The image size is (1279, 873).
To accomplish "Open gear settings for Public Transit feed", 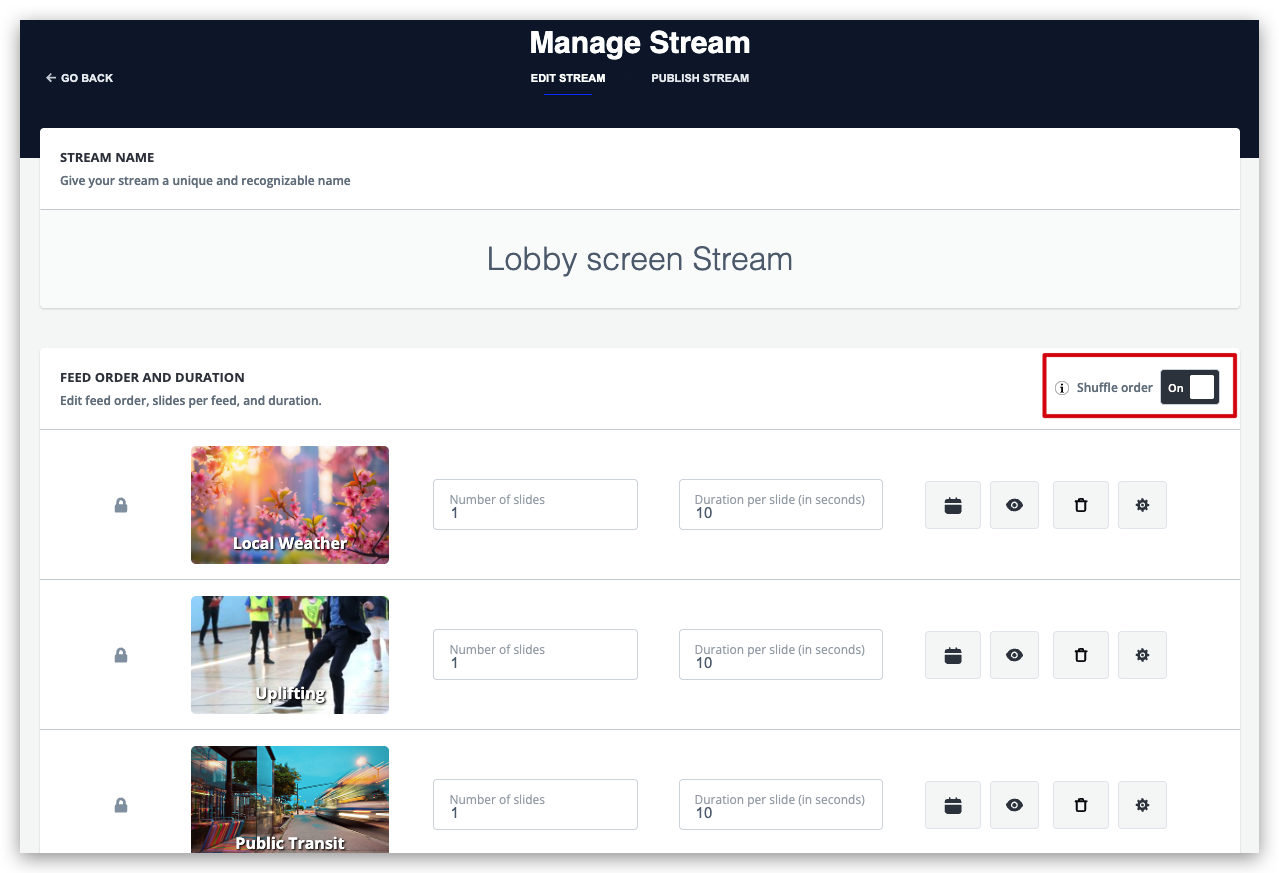I will 1142,805.
